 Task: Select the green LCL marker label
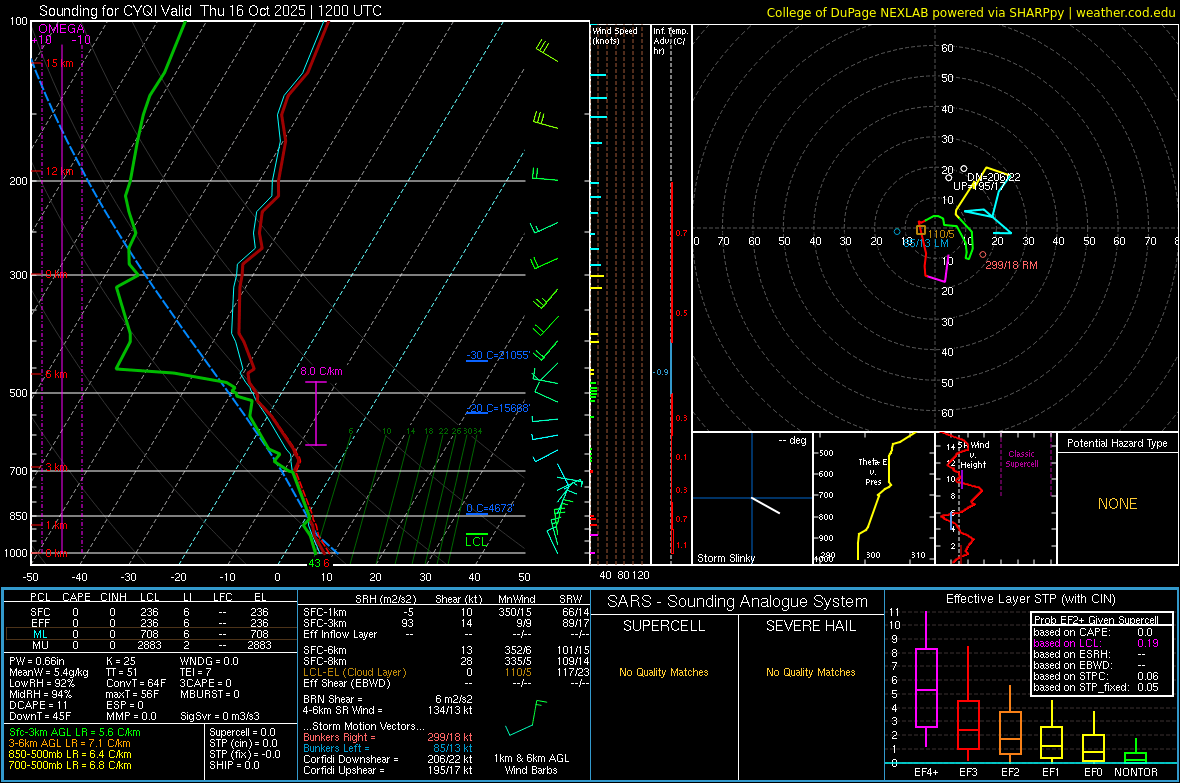476,541
